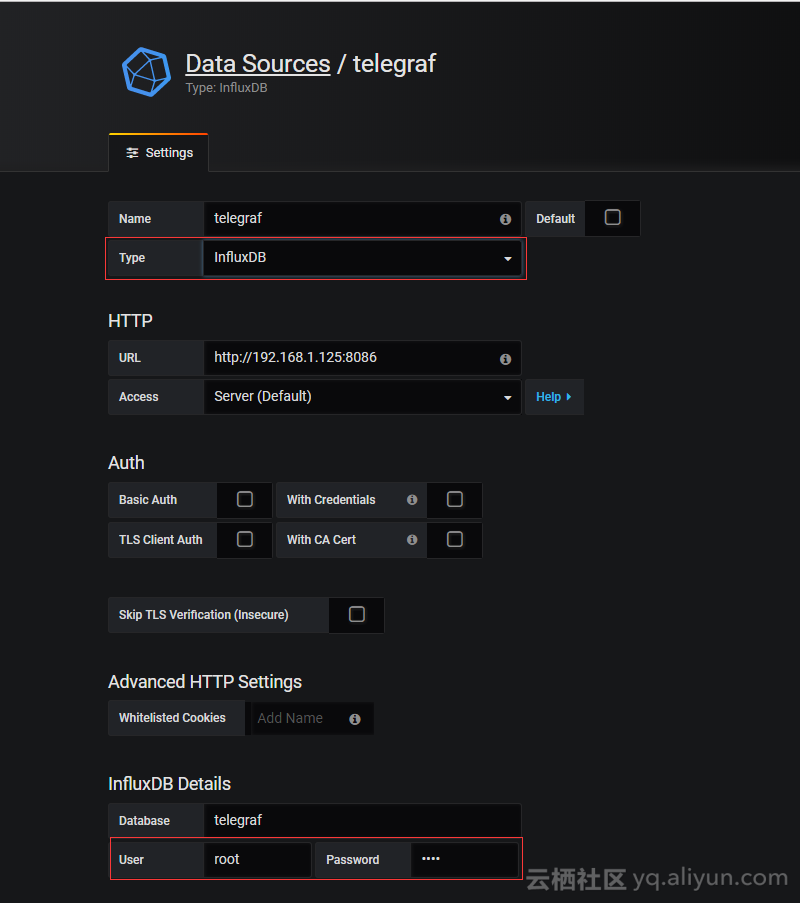Click the InfluxDB data source logo icon
This screenshot has height=903, width=800.
[x=146, y=72]
